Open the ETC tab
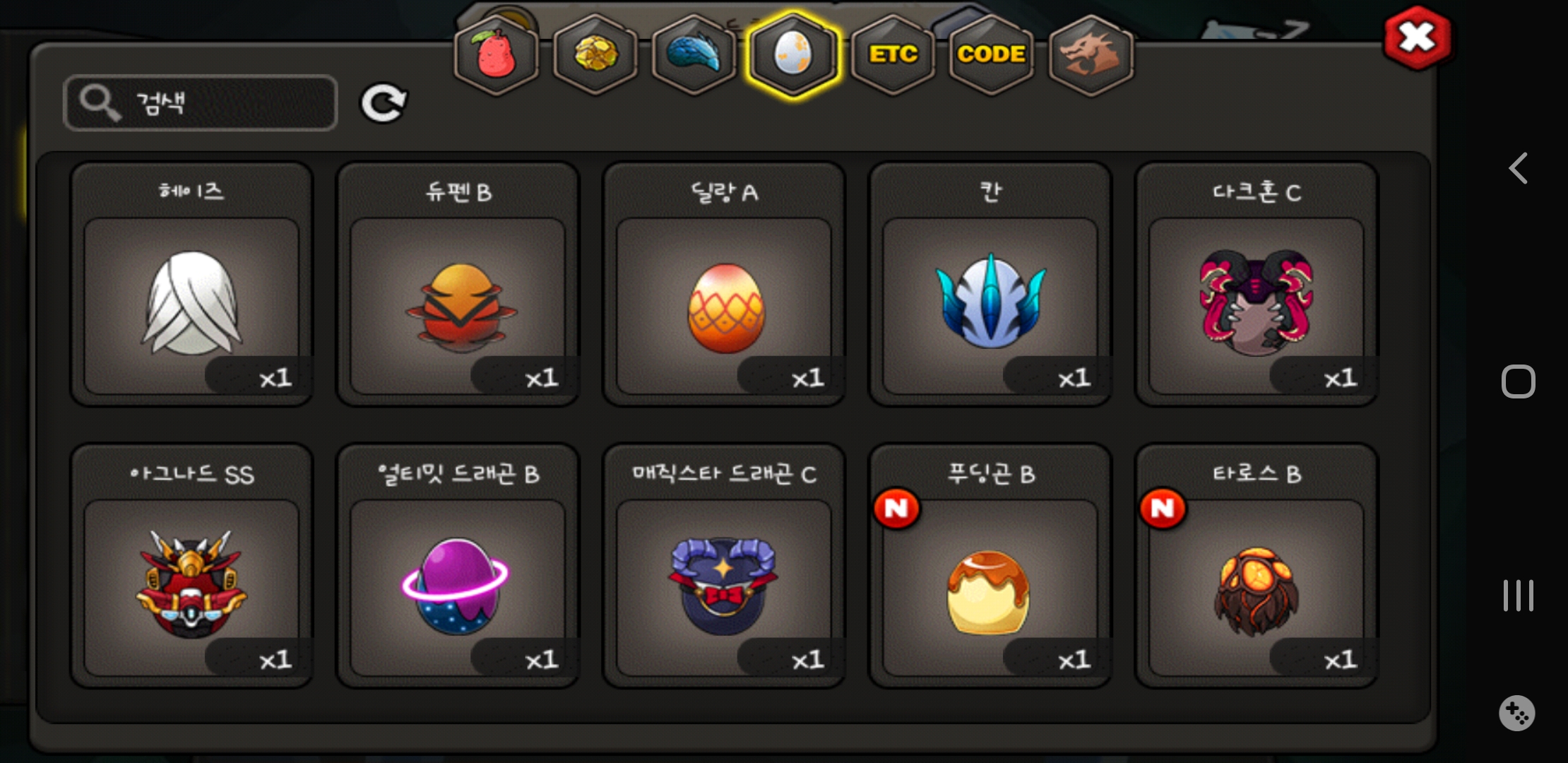The height and width of the screenshot is (763, 1568). pos(893,54)
